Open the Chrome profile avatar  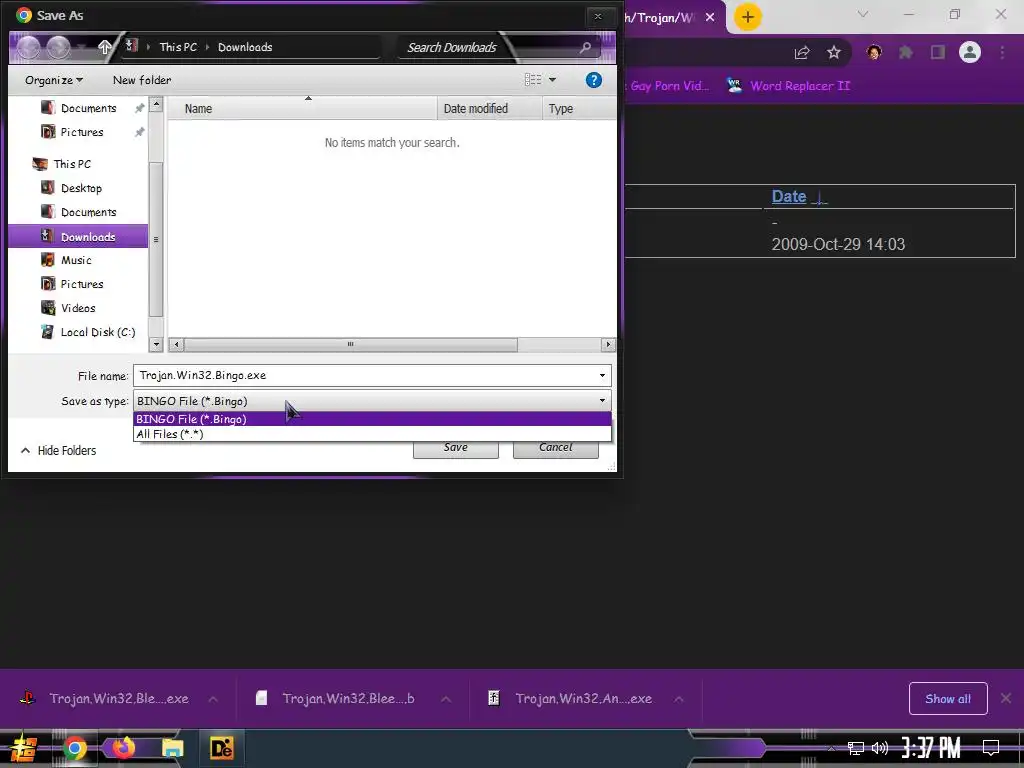pyautogui.click(x=970, y=52)
